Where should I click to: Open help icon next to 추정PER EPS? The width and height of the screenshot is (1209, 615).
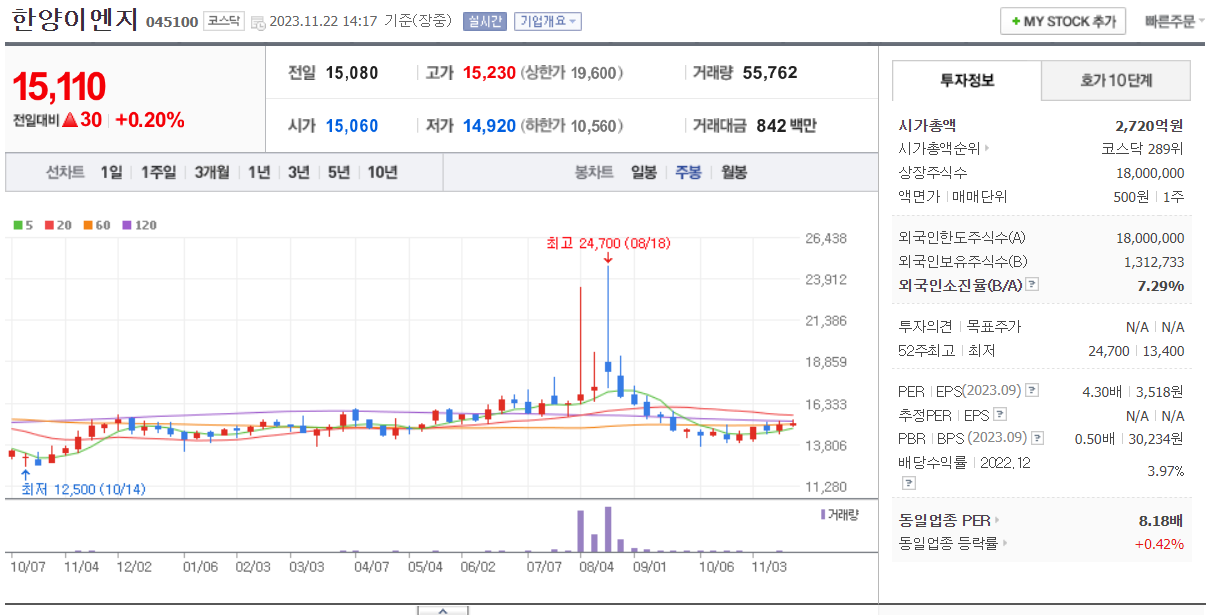tap(1001, 415)
